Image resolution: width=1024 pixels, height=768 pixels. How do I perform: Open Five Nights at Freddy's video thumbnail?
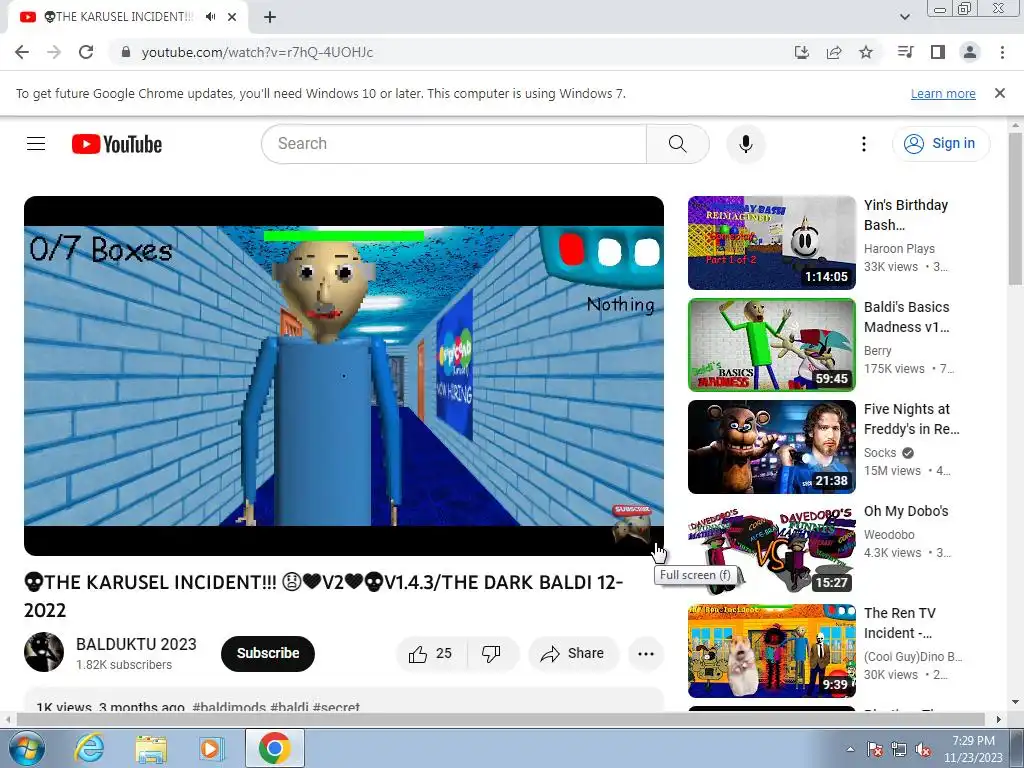tap(771, 447)
